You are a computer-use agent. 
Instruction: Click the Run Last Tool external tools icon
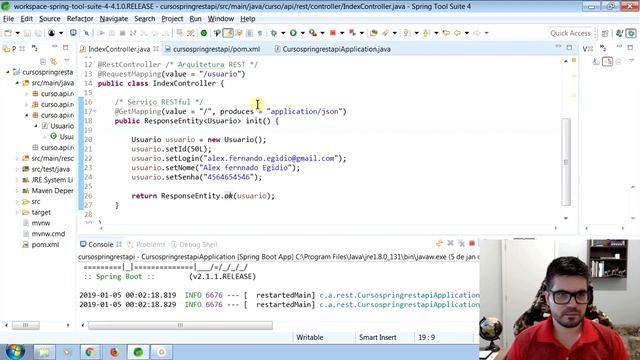coord(313,33)
